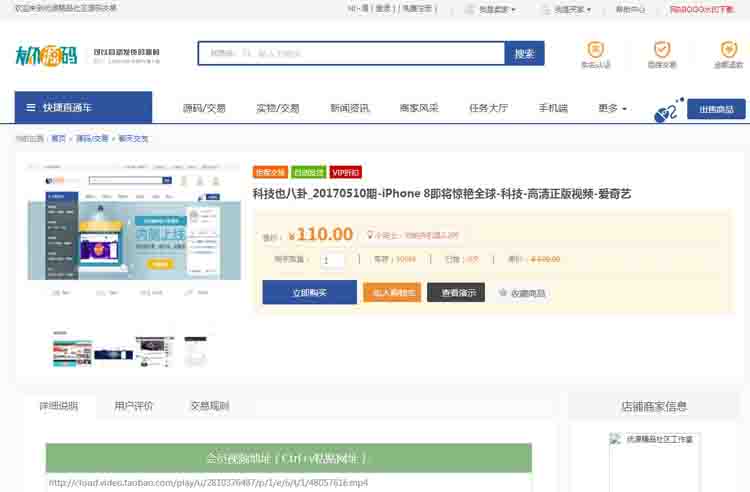Switch to the 交易规则 tab

[209, 406]
